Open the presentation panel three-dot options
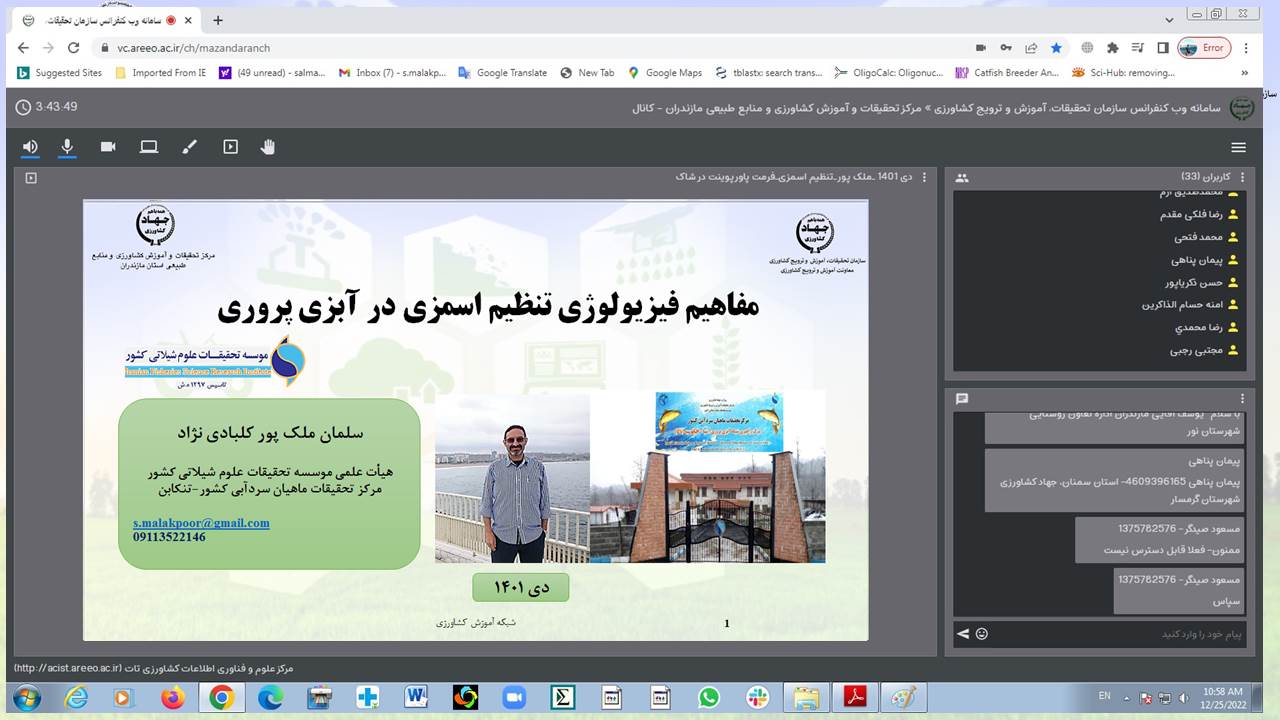Viewport: 1280px width, 720px height. coord(923,177)
